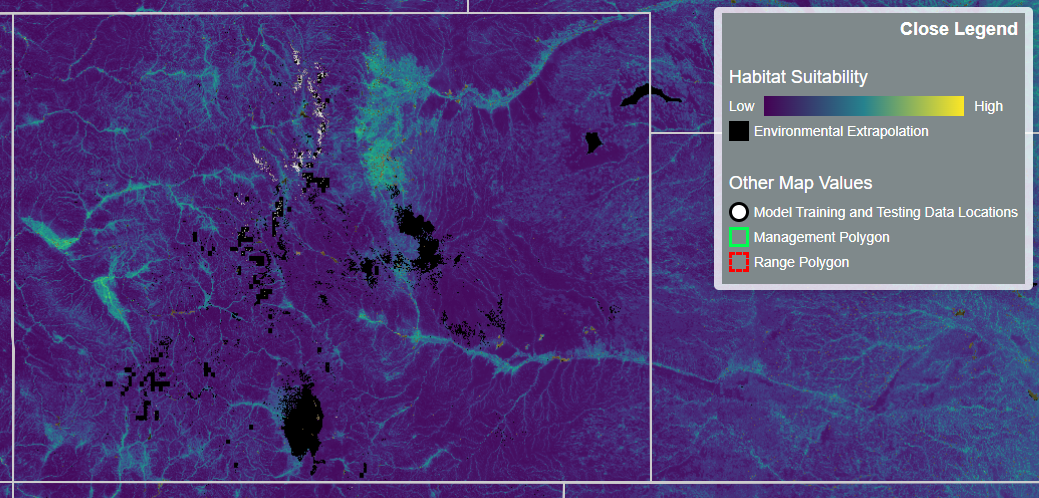This screenshot has height=498, width=1039.
Task: Select the Habitat Suitability heading
Action: [x=798, y=77]
